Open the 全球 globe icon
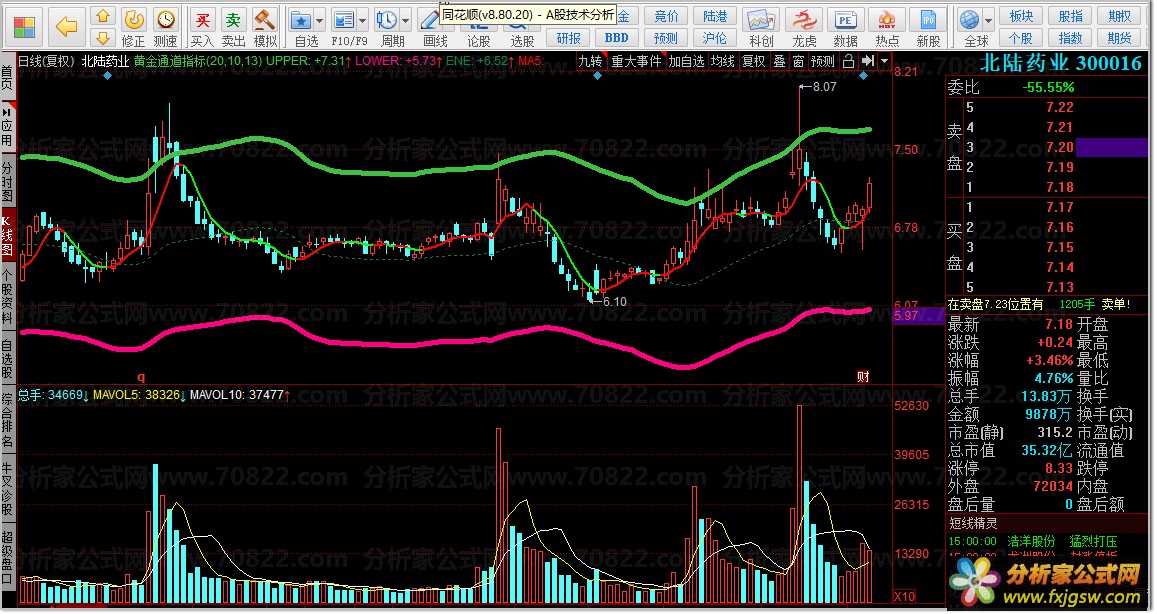Image resolution: width=1157 pixels, height=614 pixels. pyautogui.click(x=971, y=27)
